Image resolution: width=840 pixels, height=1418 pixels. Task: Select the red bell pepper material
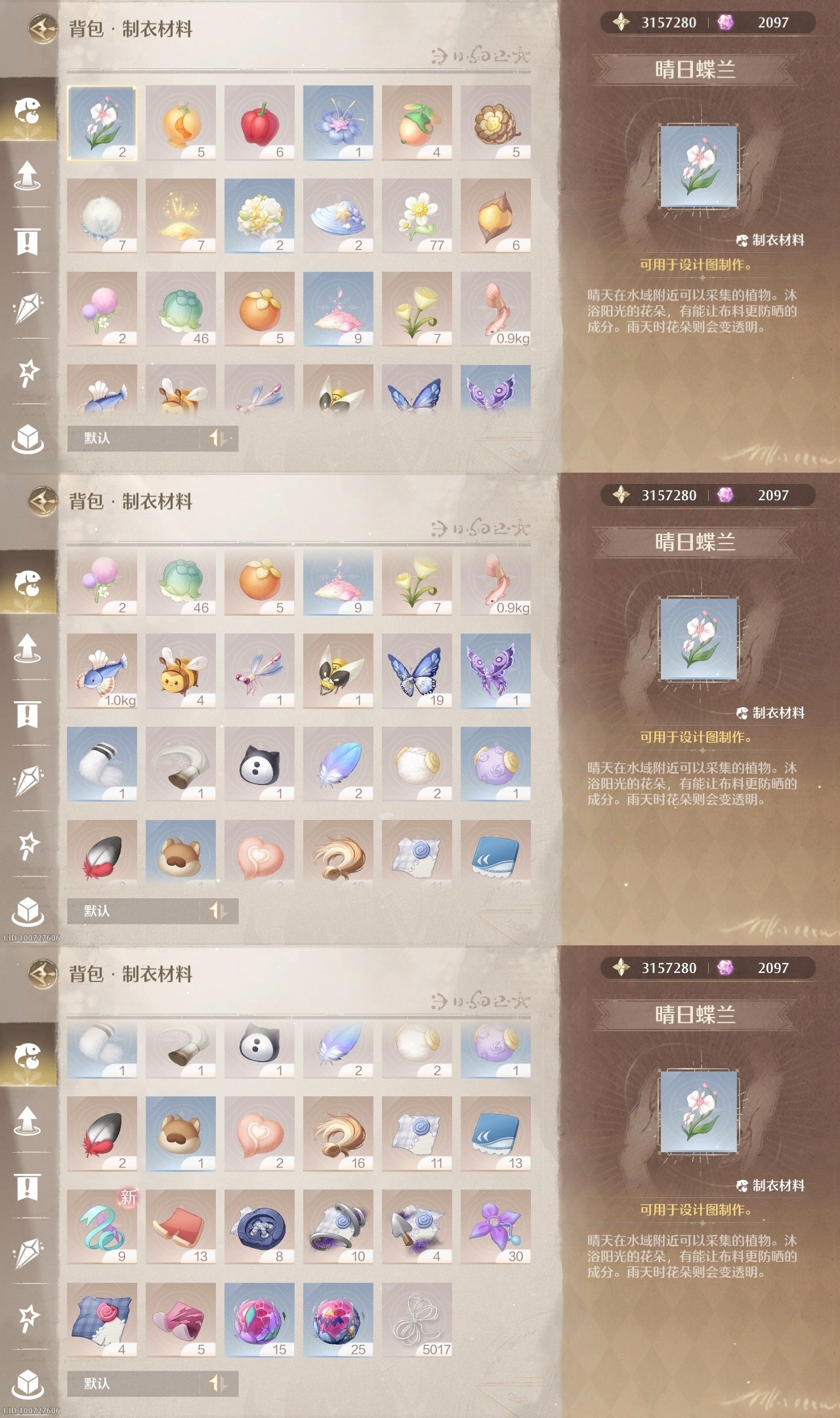click(259, 123)
